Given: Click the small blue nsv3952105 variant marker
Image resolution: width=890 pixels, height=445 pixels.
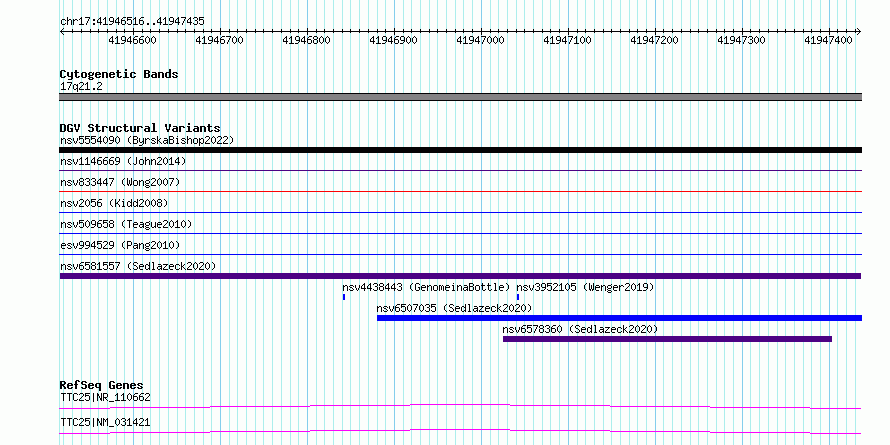Looking at the screenshot, I should point(518,297).
